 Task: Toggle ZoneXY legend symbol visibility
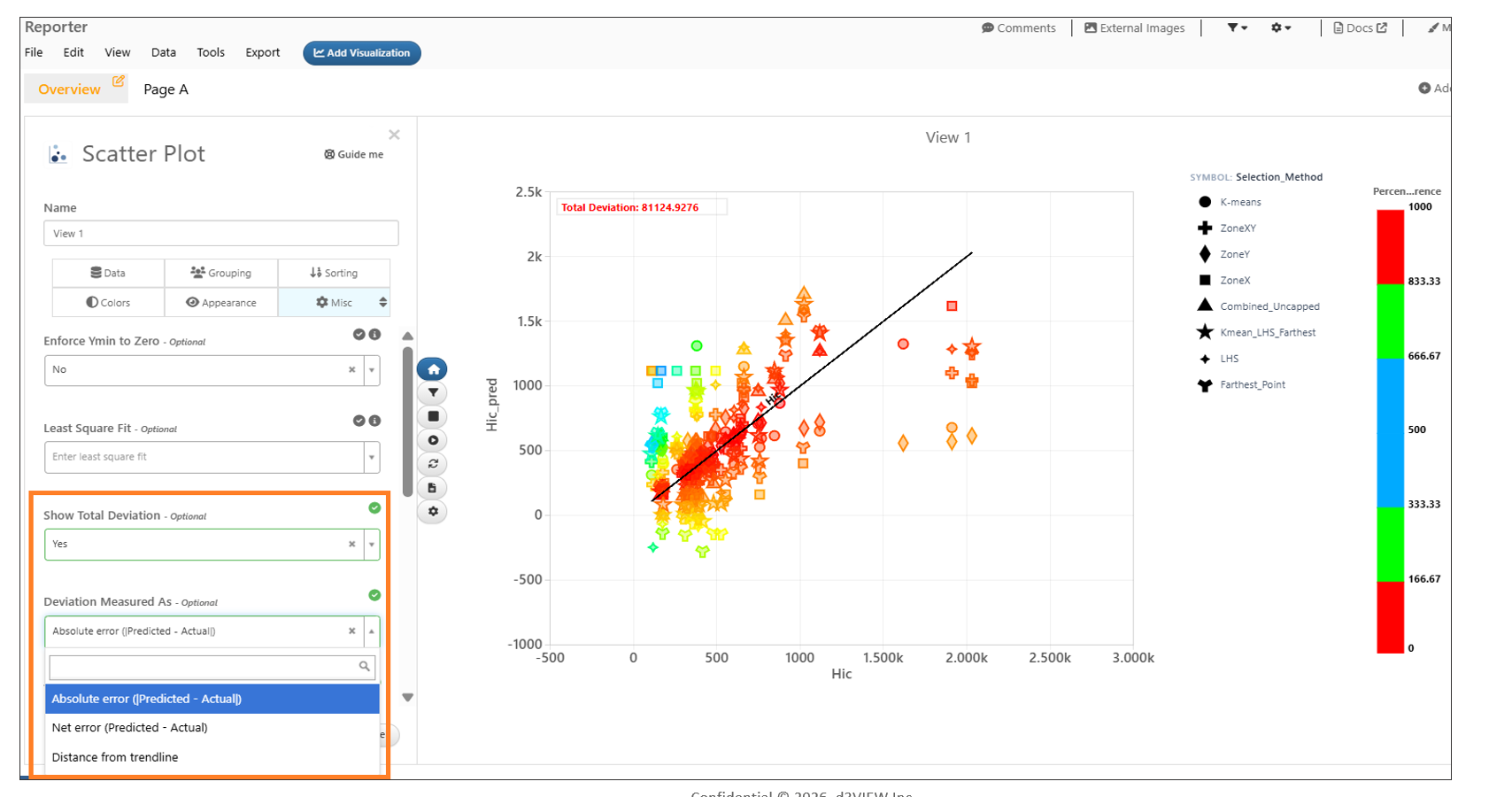[x=1205, y=228]
